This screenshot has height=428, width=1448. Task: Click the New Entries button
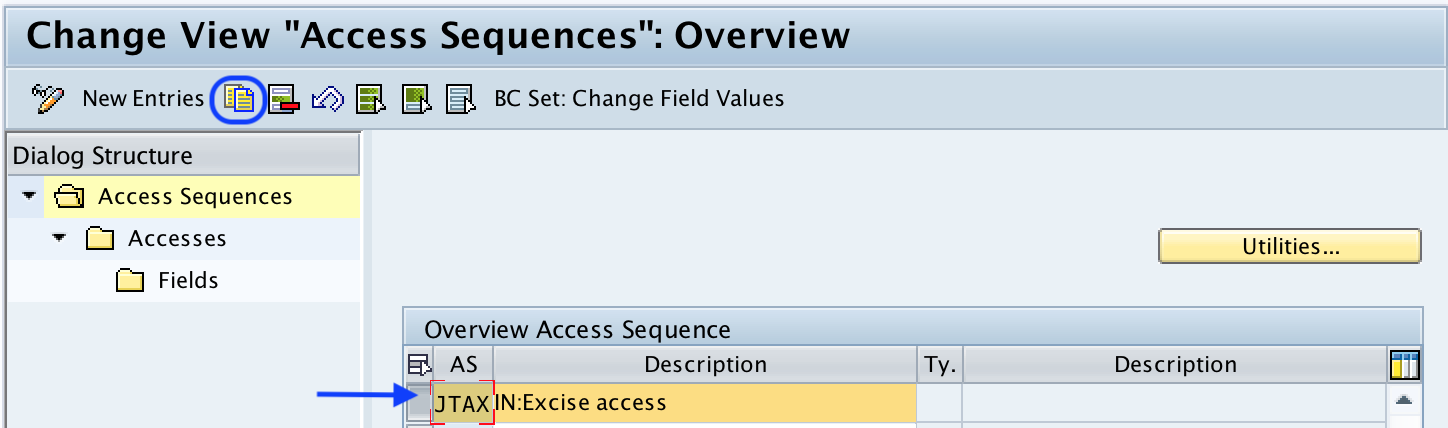143,98
